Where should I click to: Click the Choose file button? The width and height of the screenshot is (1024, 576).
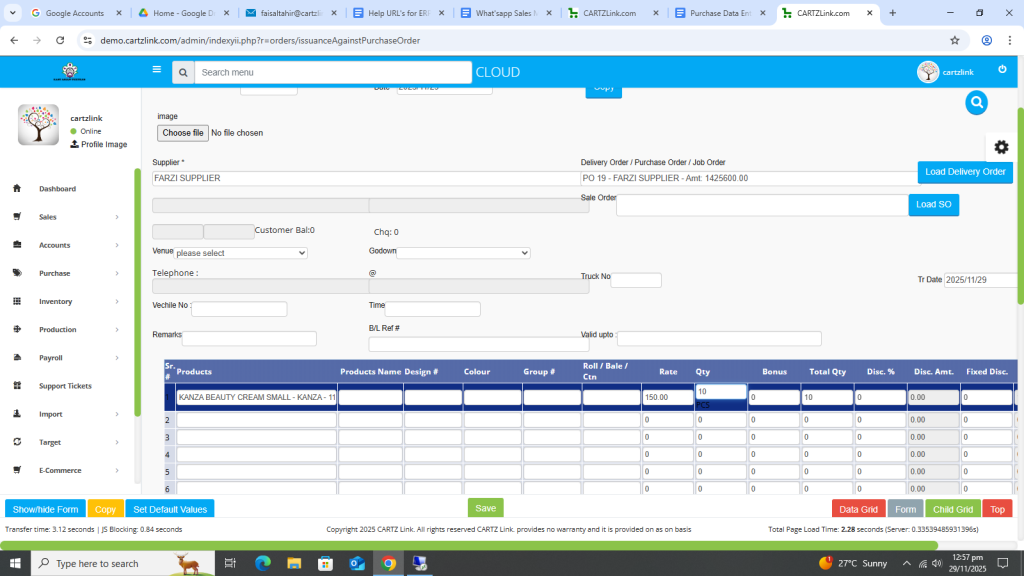click(x=183, y=133)
